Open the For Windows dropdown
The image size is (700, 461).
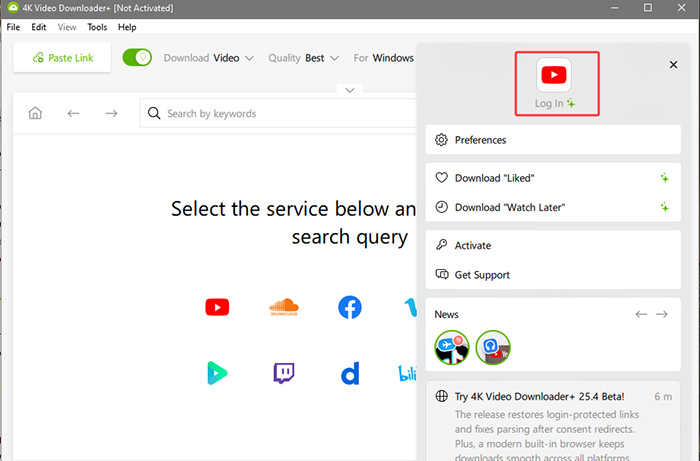383,58
